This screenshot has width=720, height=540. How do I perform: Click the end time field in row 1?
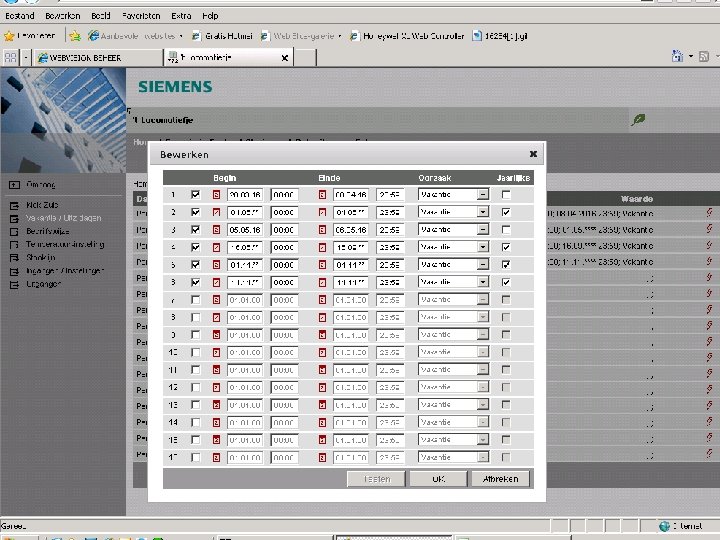click(x=390, y=195)
